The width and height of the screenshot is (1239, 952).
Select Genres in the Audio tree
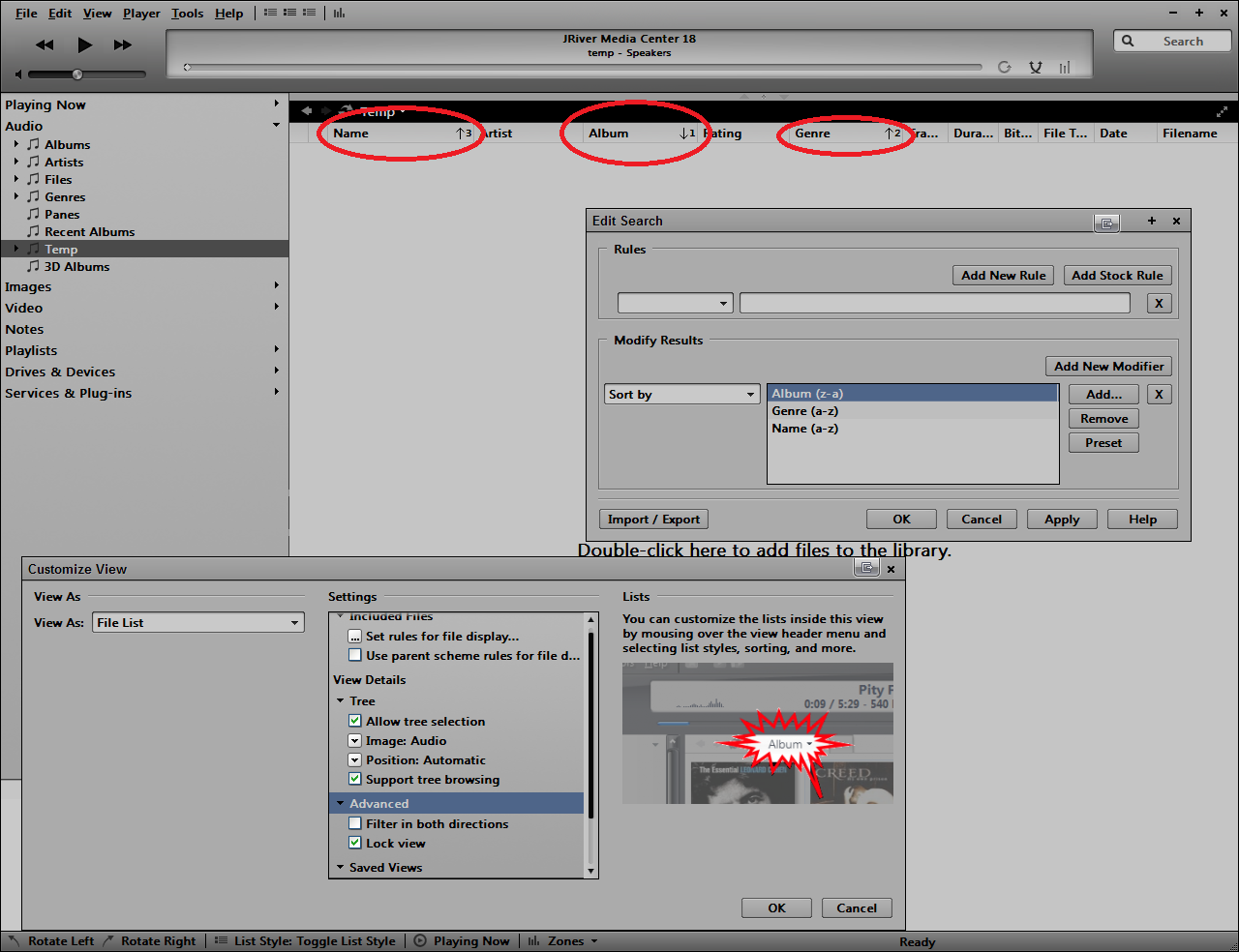pos(65,197)
